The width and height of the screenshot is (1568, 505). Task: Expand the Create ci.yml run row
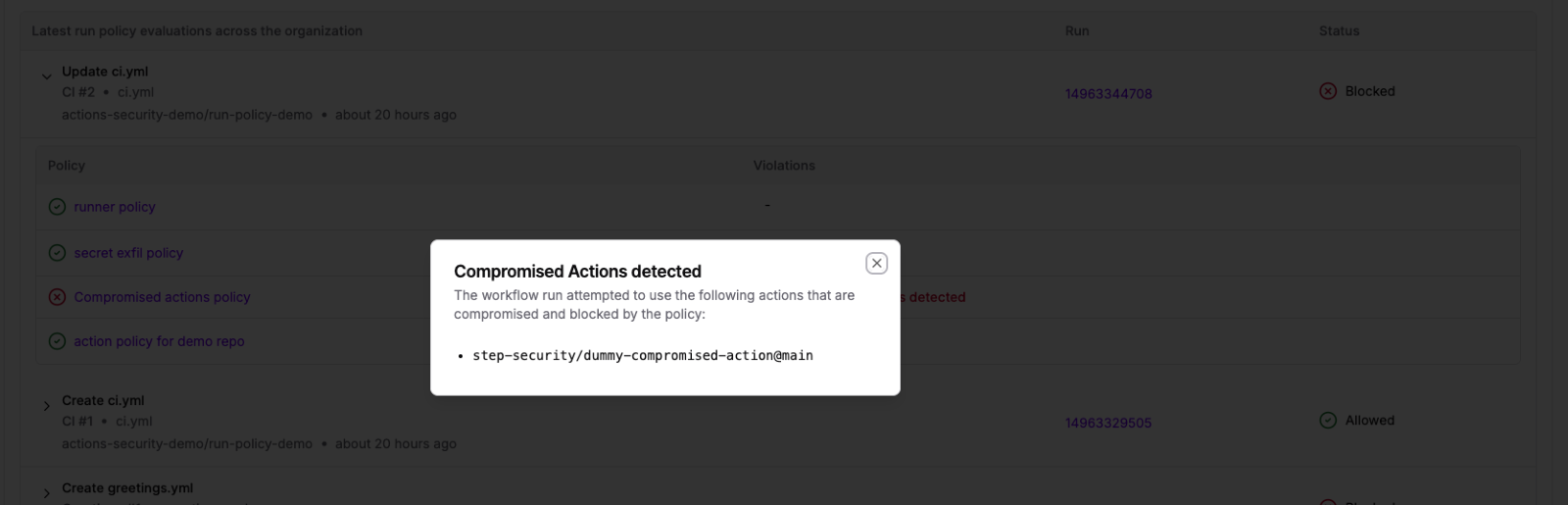[46, 405]
